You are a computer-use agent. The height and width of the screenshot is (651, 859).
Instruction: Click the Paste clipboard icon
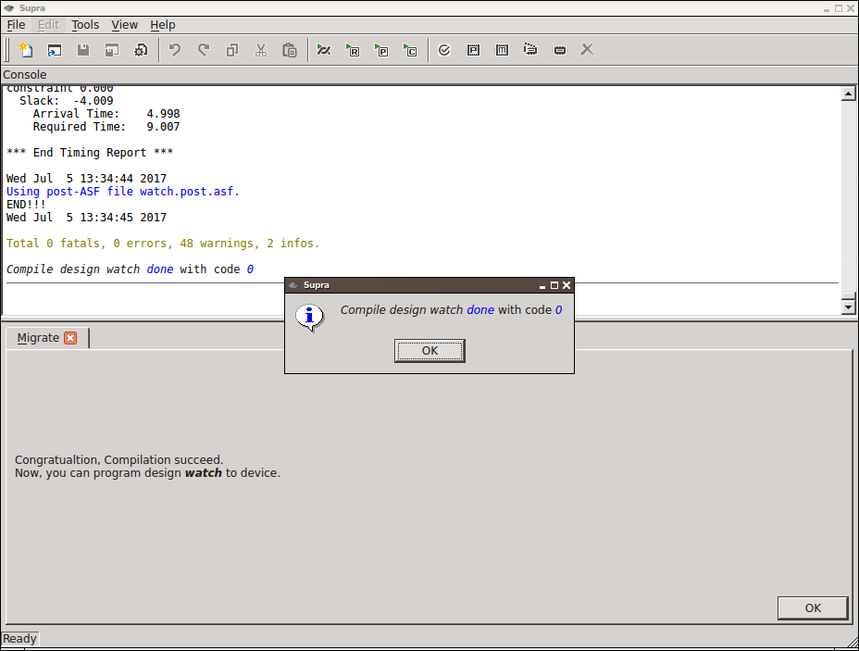tap(290, 50)
